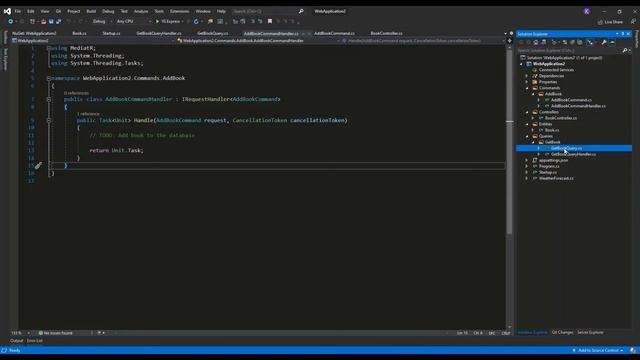Open the Project menu
Viewport: 640px width, 360px height.
73,11
